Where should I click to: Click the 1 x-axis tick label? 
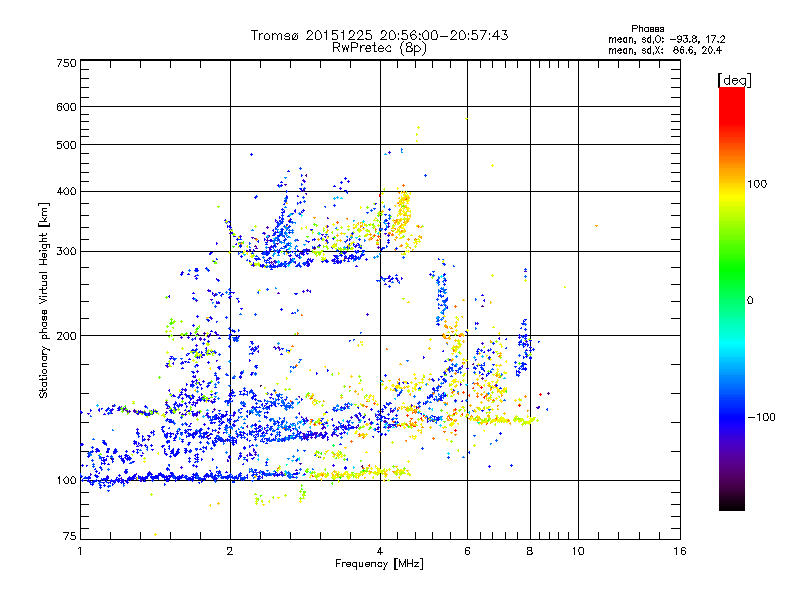coord(80,551)
